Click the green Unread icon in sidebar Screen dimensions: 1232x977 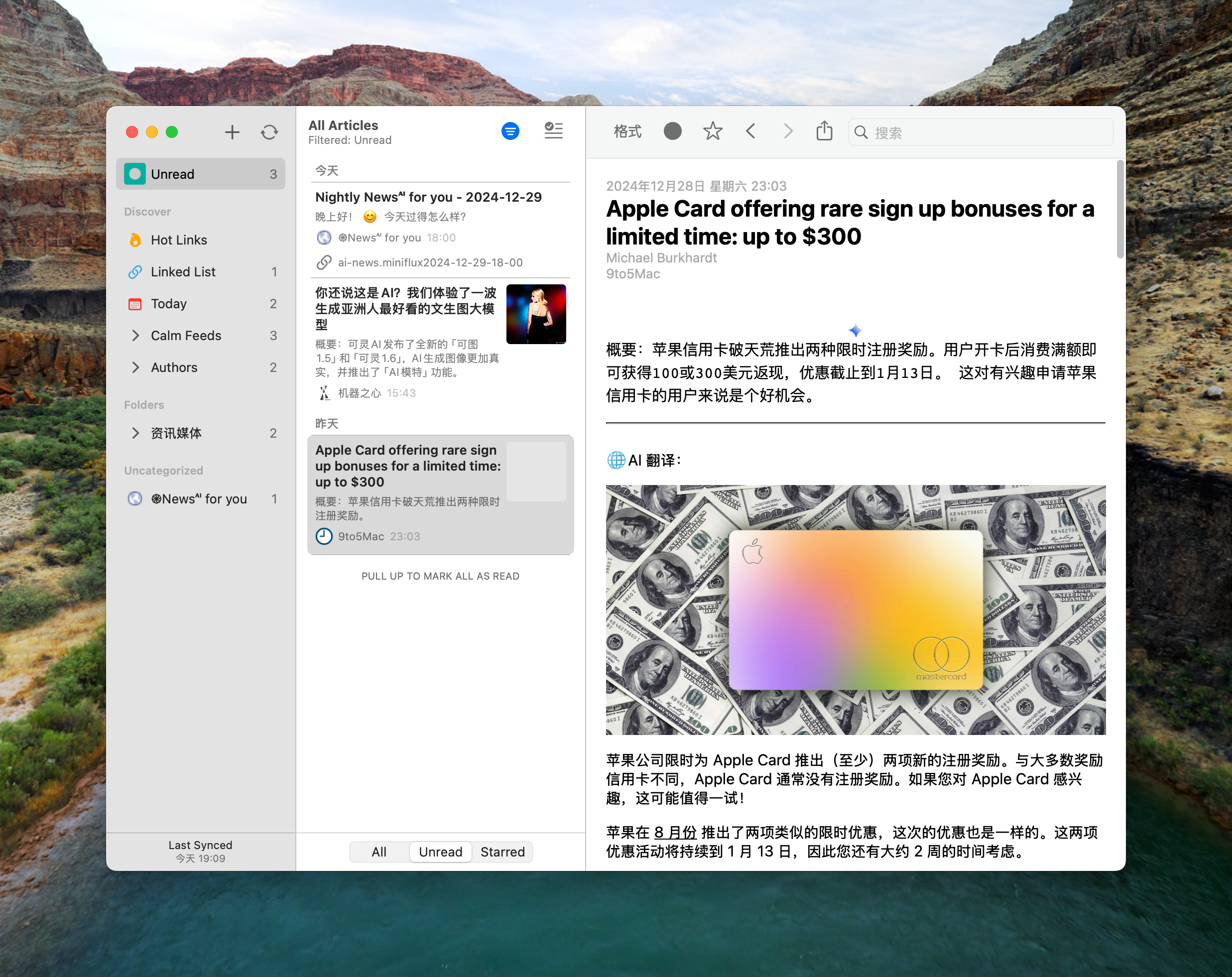click(135, 174)
